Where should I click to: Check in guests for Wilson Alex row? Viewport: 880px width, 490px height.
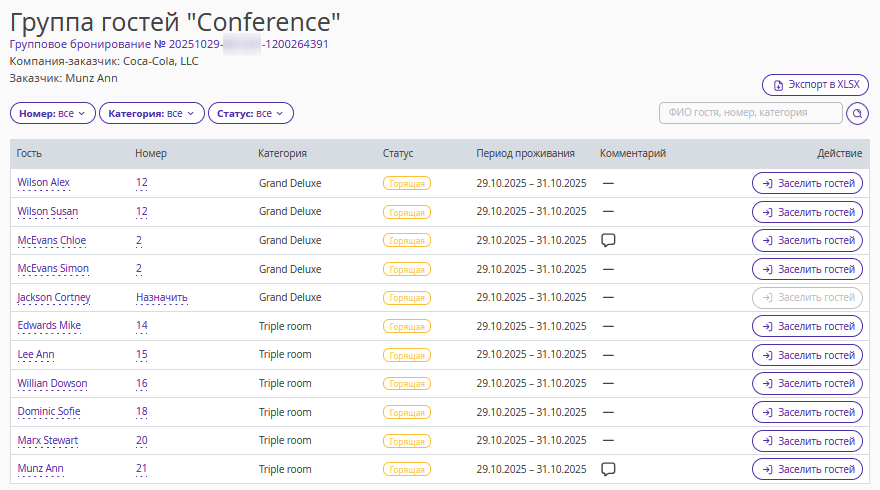coord(807,183)
